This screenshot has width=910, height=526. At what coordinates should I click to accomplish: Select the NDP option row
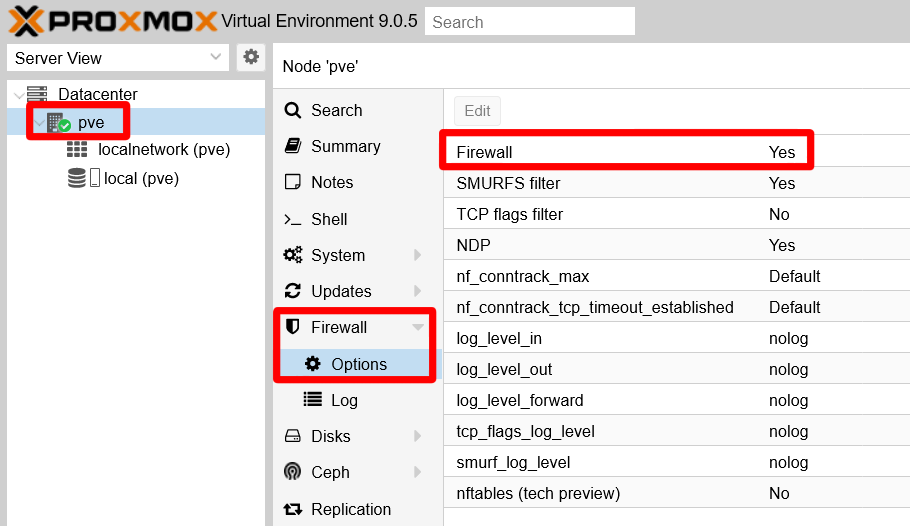[677, 245]
